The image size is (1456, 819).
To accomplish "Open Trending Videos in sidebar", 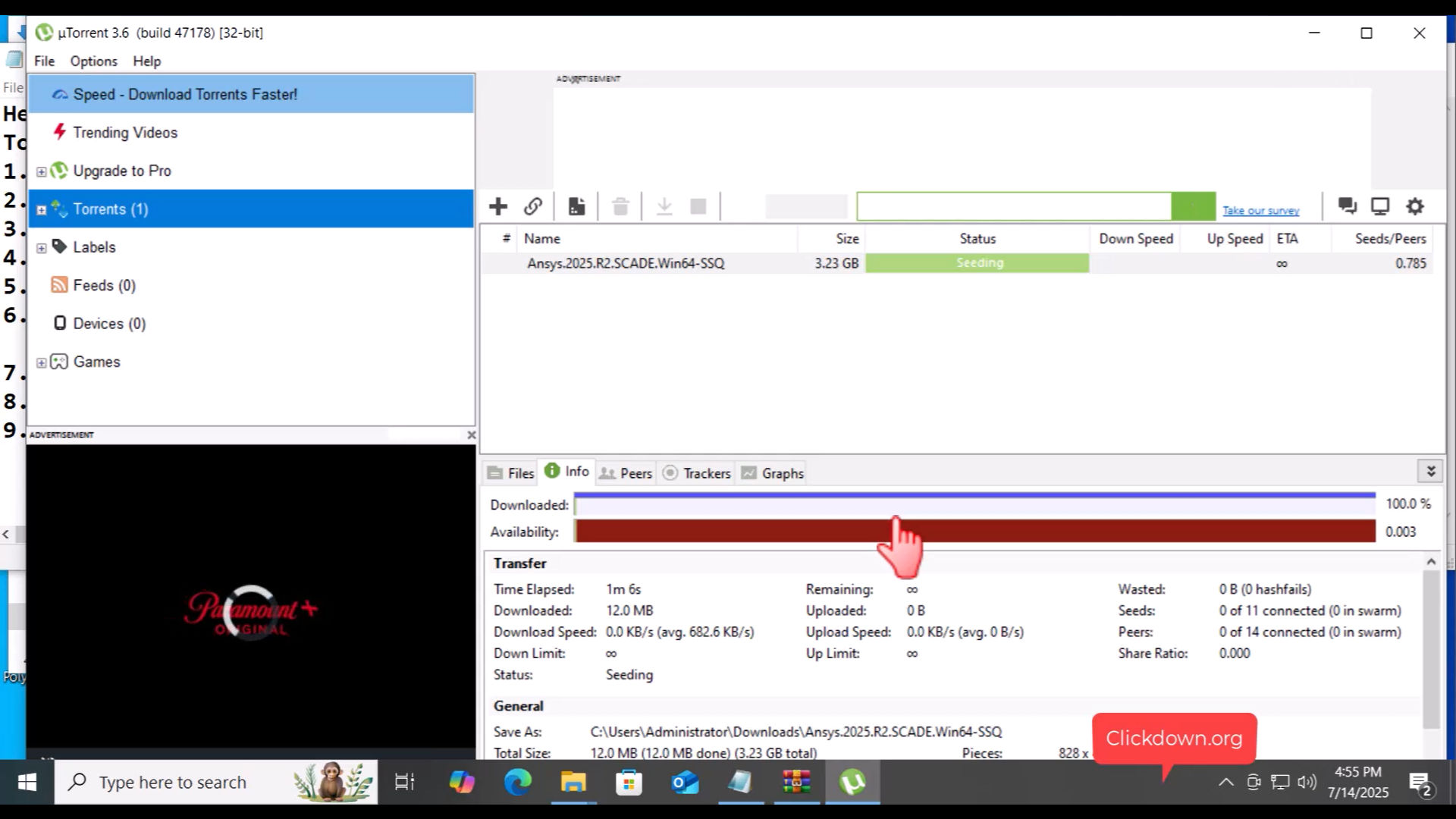I will tap(125, 133).
